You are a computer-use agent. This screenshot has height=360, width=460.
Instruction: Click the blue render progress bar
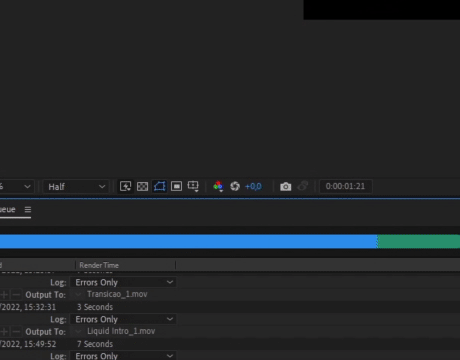188,241
